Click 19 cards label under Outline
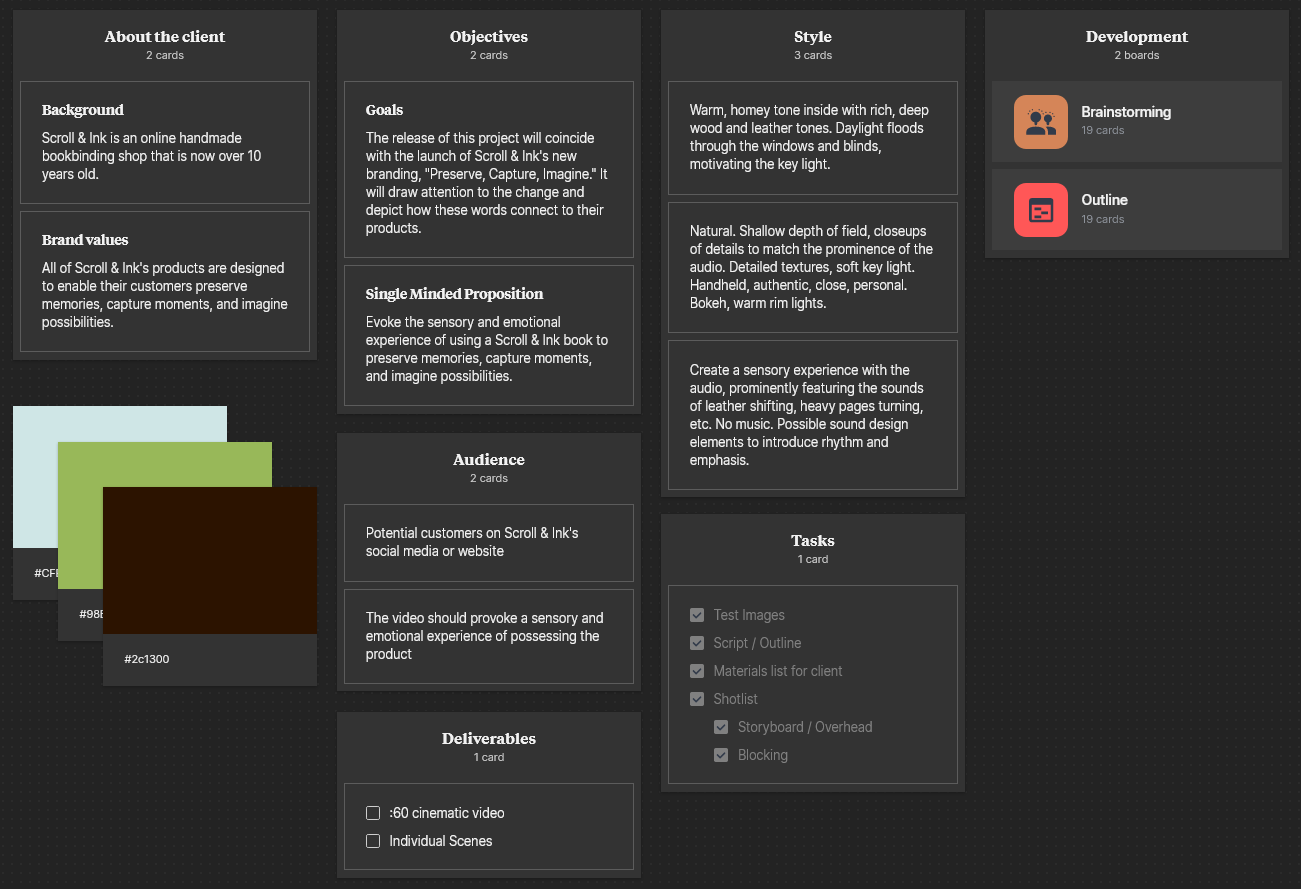 (x=1103, y=219)
